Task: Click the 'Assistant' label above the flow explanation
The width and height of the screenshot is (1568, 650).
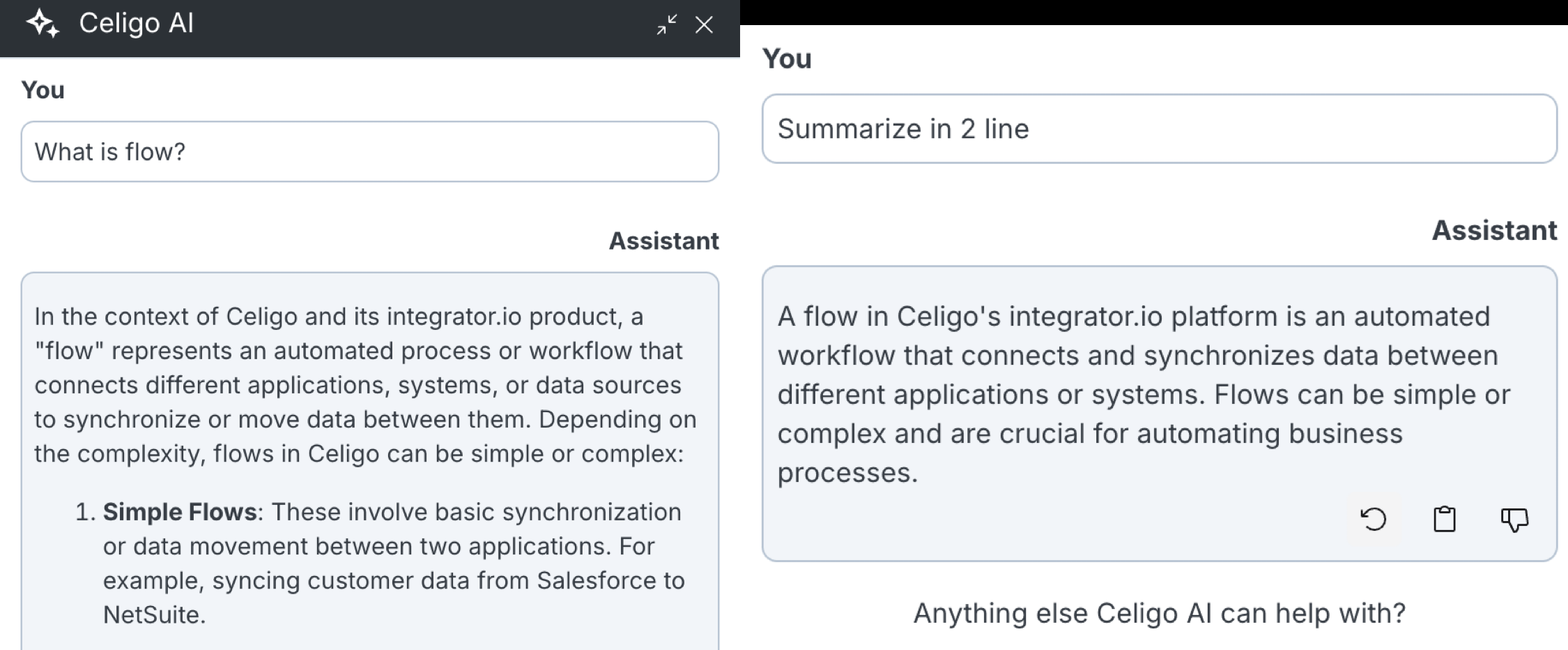Action: pyautogui.click(x=663, y=241)
